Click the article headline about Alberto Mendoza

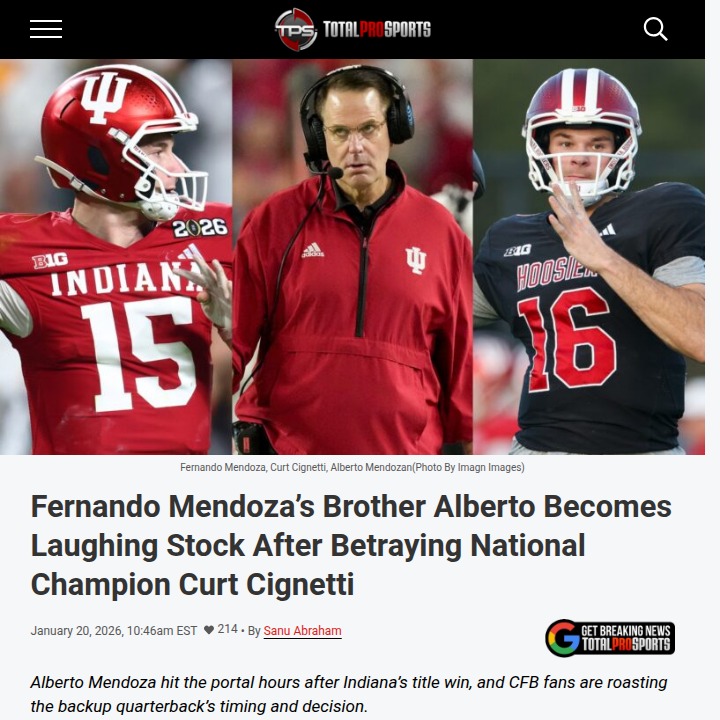pyautogui.click(x=351, y=545)
